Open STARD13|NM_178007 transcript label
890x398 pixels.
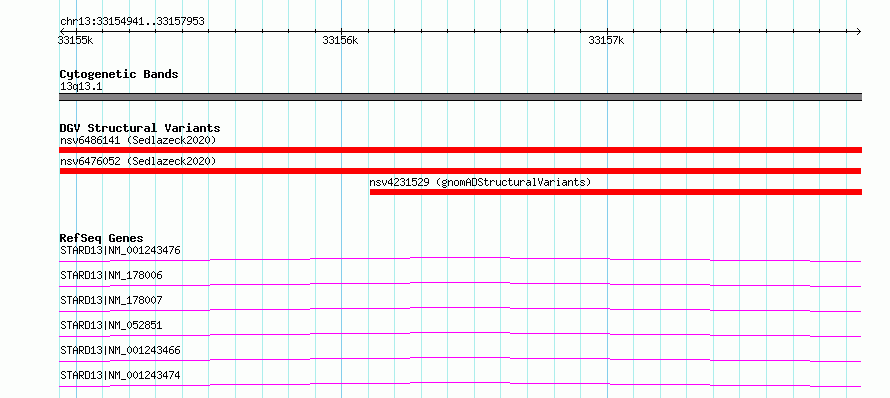(111, 300)
